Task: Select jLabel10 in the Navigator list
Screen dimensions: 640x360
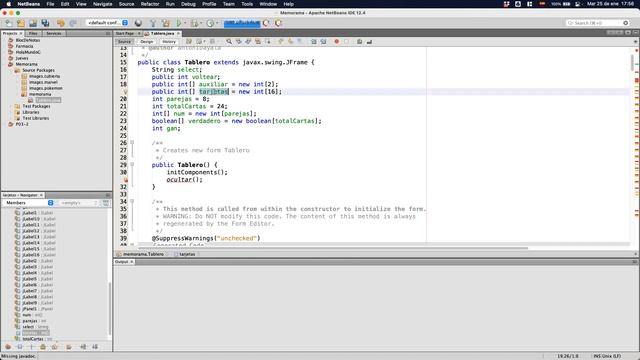Action: [x=31, y=219]
